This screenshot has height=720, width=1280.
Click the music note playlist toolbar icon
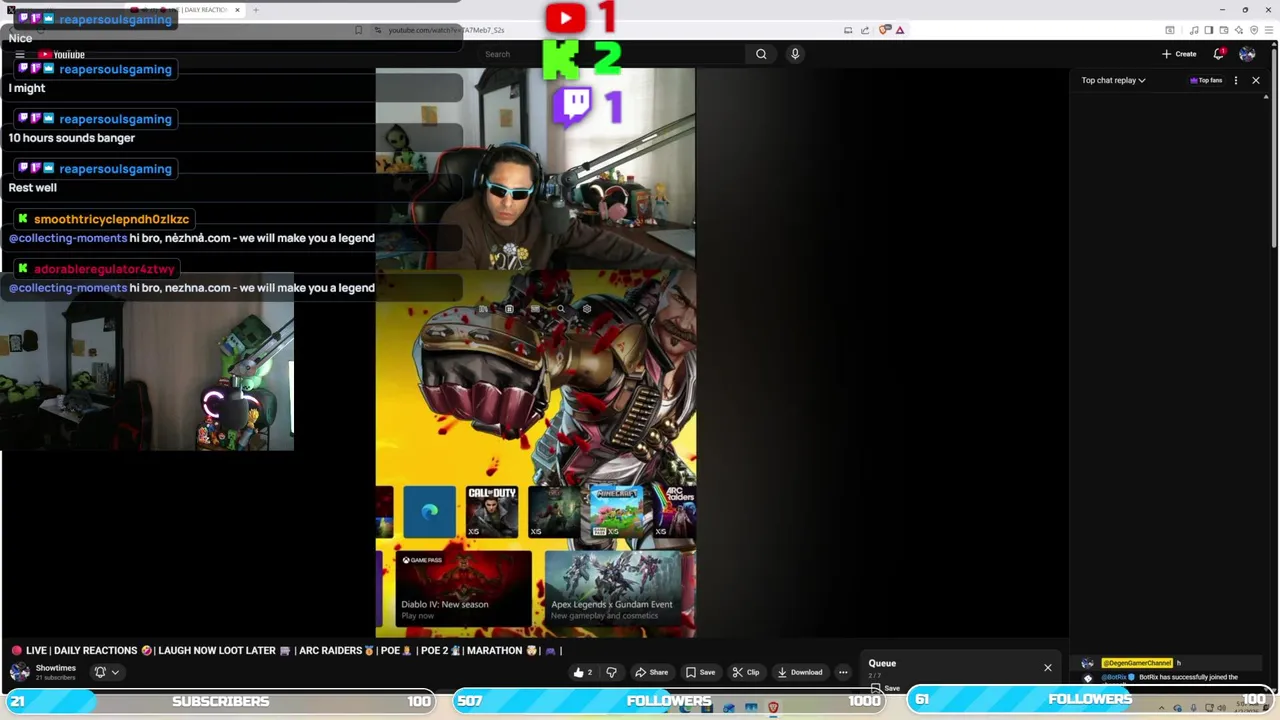[1194, 30]
